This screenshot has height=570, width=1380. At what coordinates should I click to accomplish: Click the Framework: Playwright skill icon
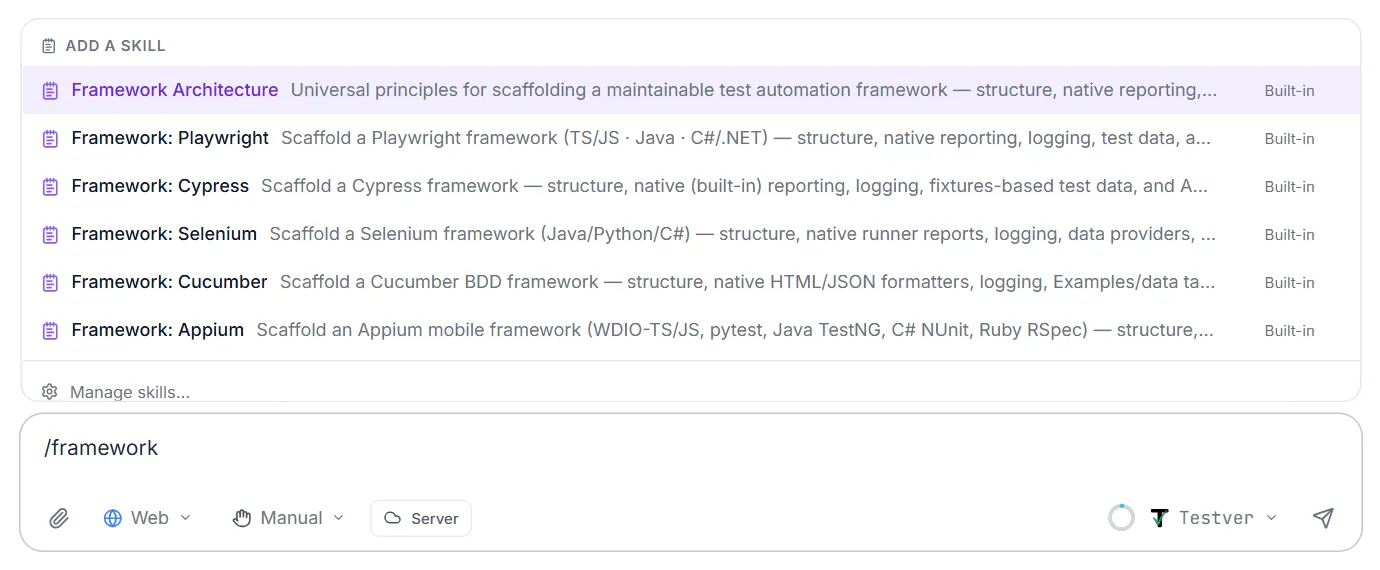[50, 139]
